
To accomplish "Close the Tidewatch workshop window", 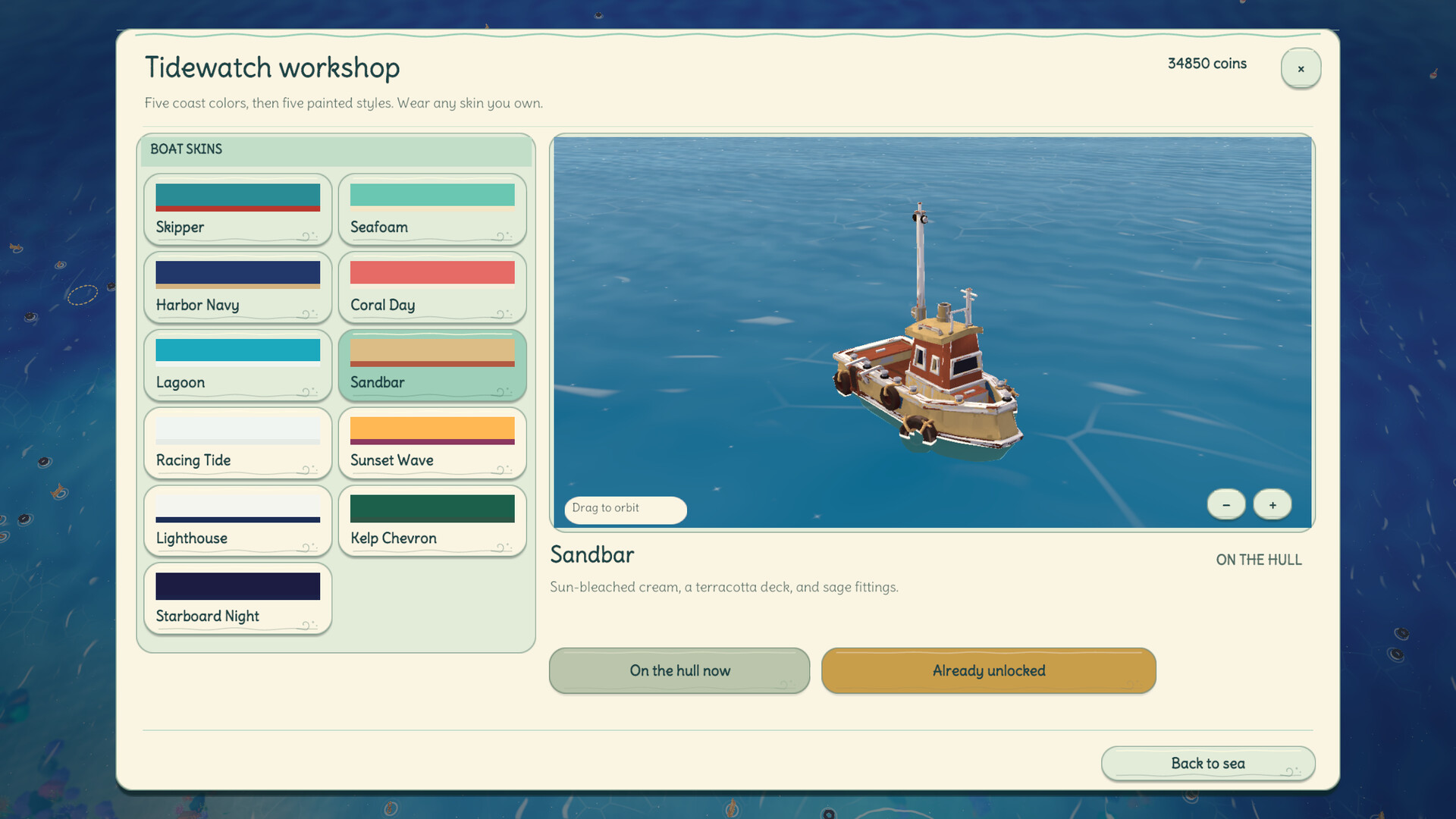I will 1301,69.
